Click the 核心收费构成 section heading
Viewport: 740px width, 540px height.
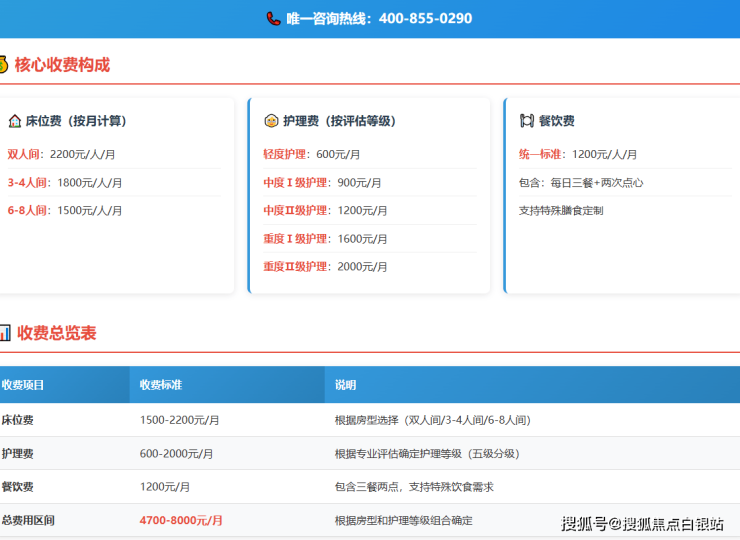[62, 65]
